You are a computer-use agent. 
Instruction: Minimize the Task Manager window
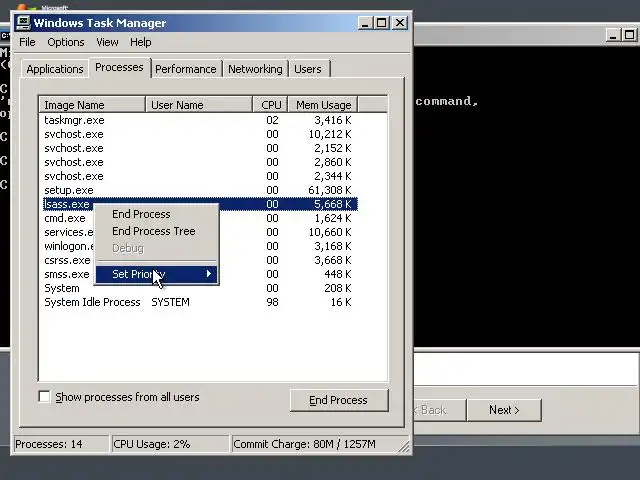[365, 23]
